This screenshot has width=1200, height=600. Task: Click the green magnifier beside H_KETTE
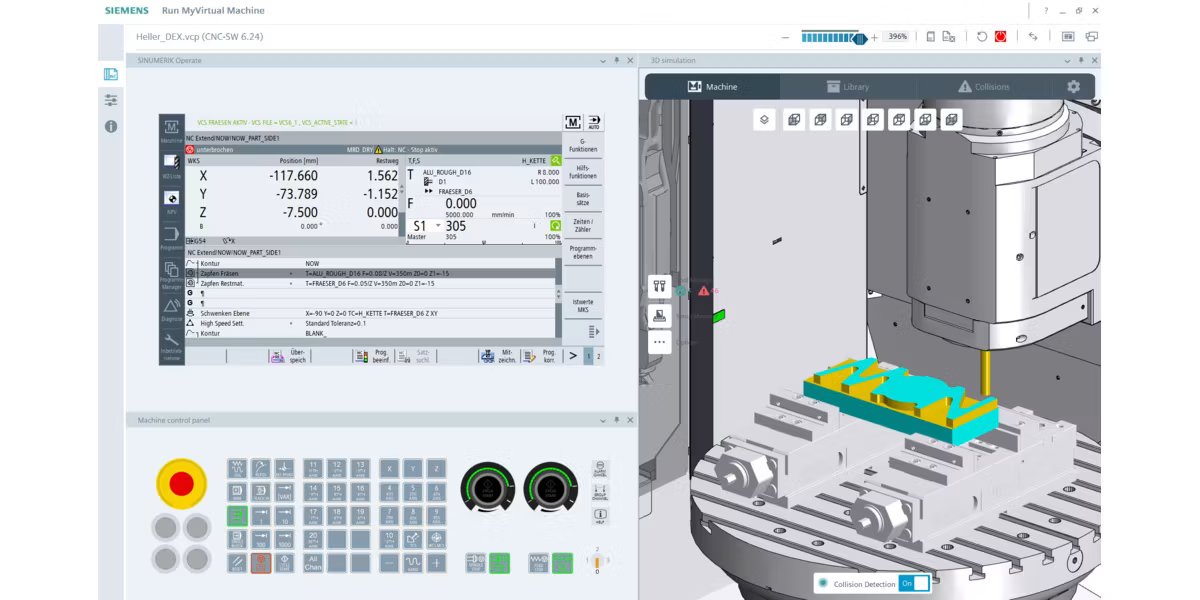click(x=555, y=160)
